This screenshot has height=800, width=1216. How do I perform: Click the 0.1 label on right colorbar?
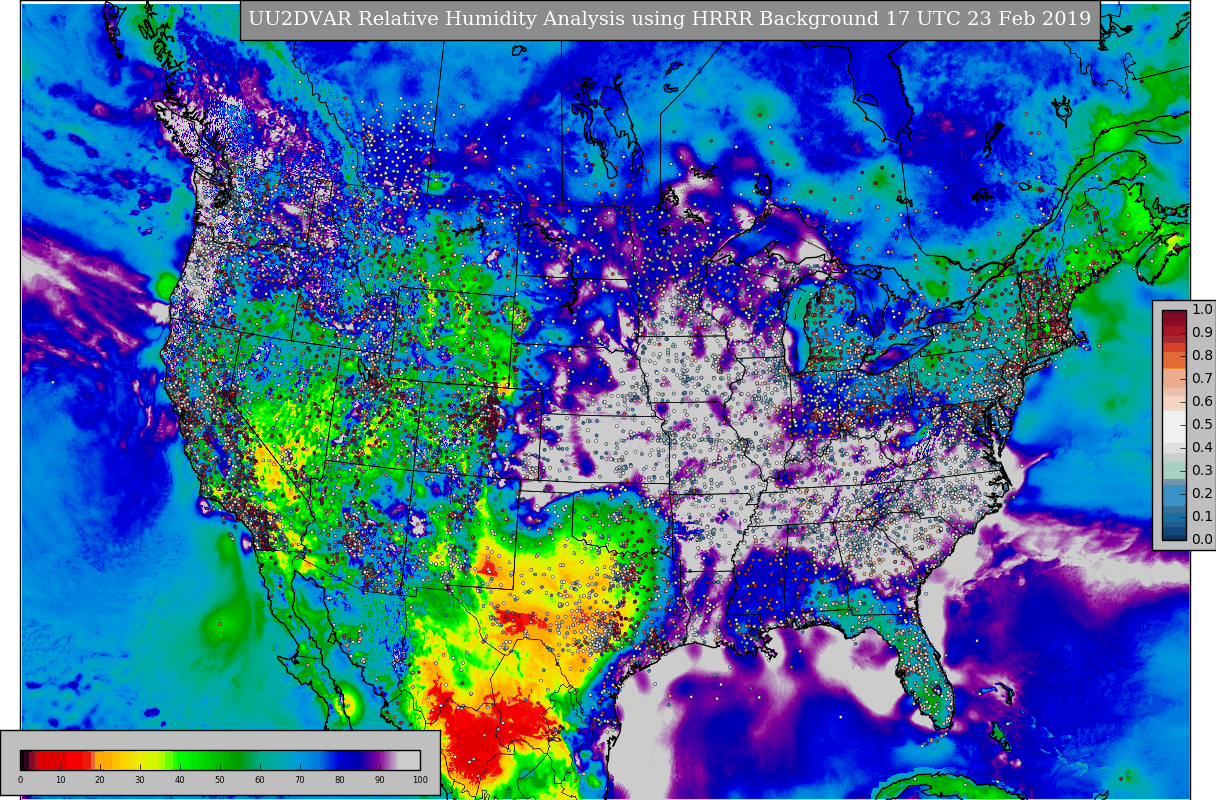[x=1202, y=516]
